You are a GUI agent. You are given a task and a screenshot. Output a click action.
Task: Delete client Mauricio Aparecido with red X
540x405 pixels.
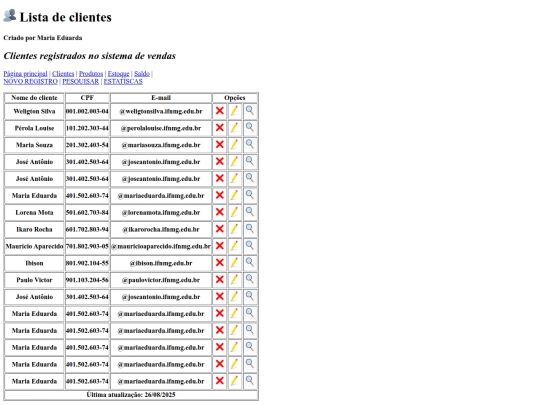pyautogui.click(x=220, y=246)
